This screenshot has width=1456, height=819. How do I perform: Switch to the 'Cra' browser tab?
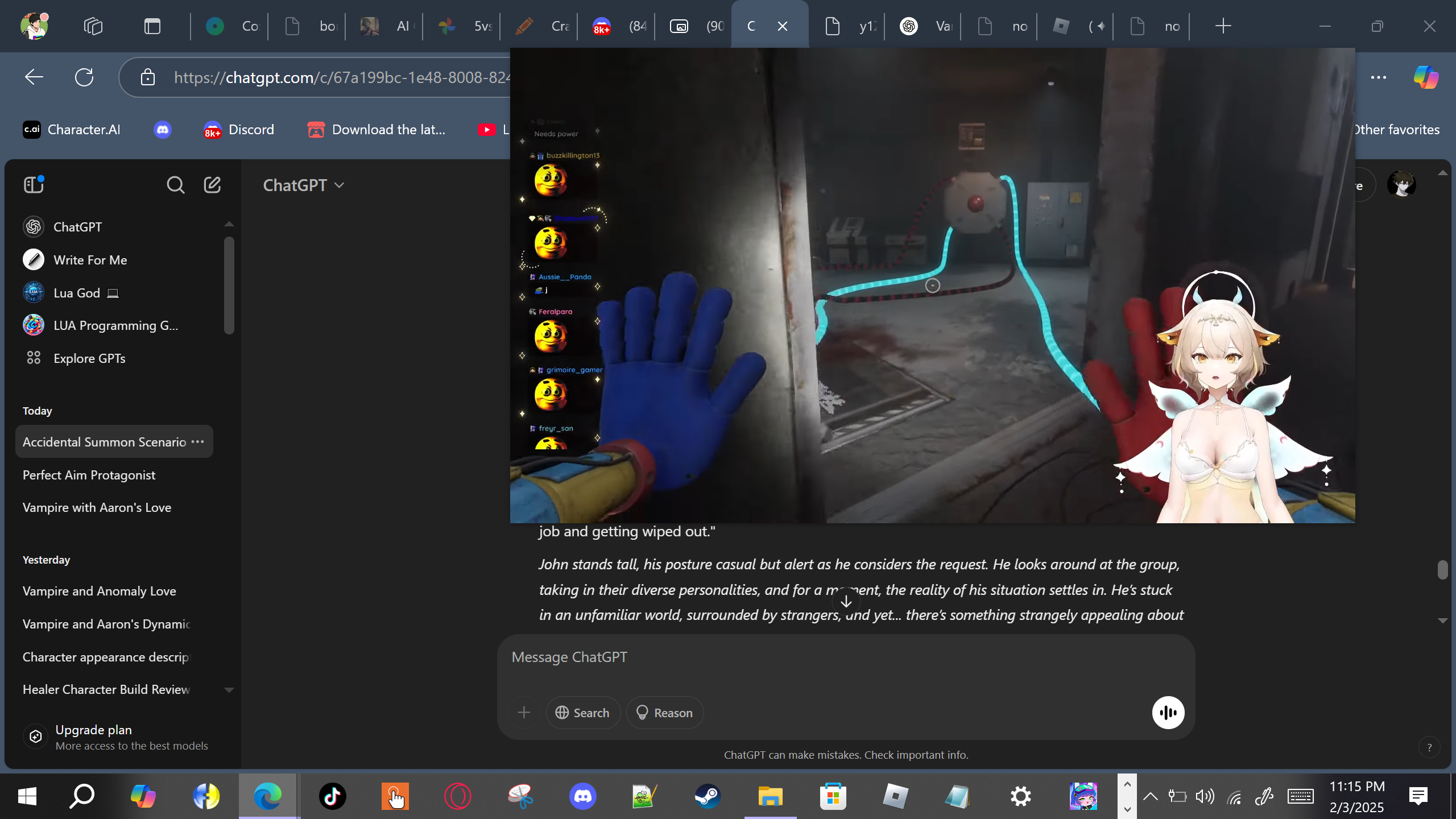(540, 26)
